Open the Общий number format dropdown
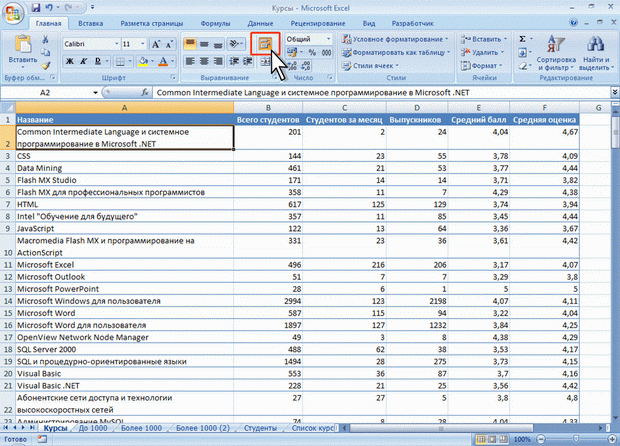Image resolution: width=620 pixels, height=446 pixels. click(x=328, y=39)
